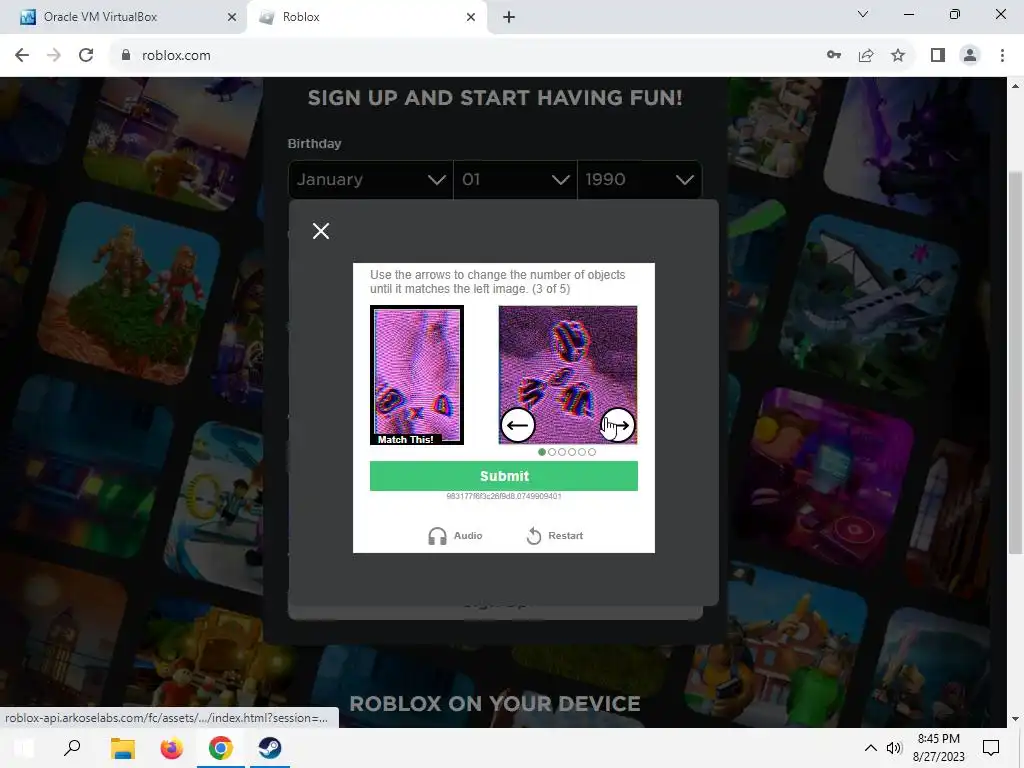Open the January month dropdown
1024x768 pixels.
370,180
